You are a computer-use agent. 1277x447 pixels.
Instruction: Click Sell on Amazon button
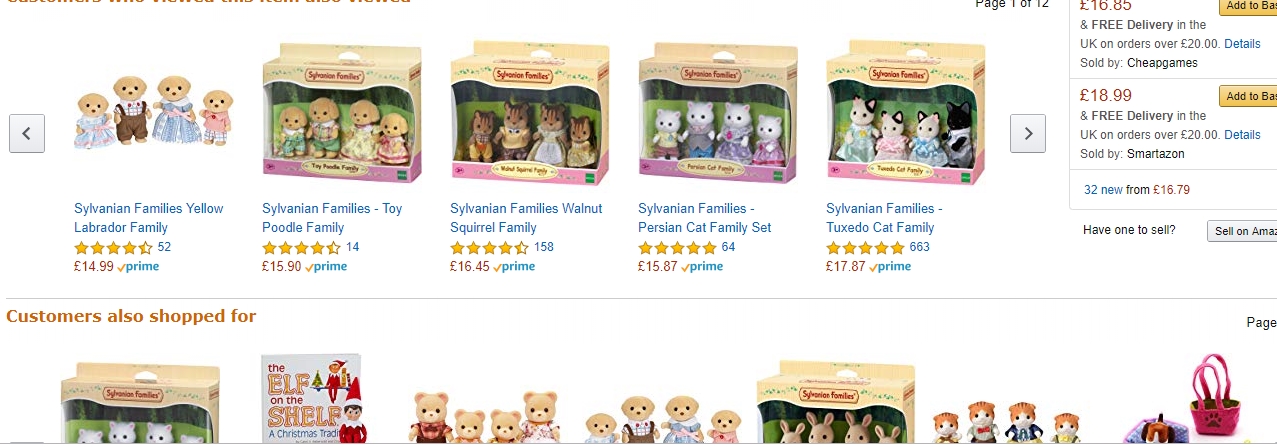tap(1242, 231)
